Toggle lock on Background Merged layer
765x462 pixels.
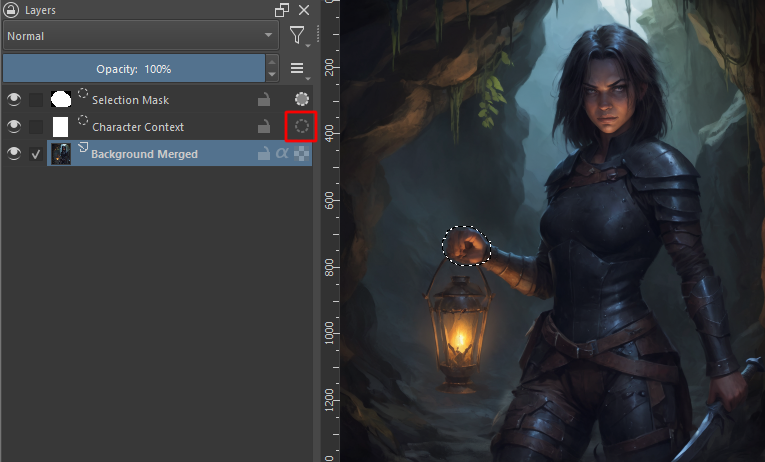264,154
